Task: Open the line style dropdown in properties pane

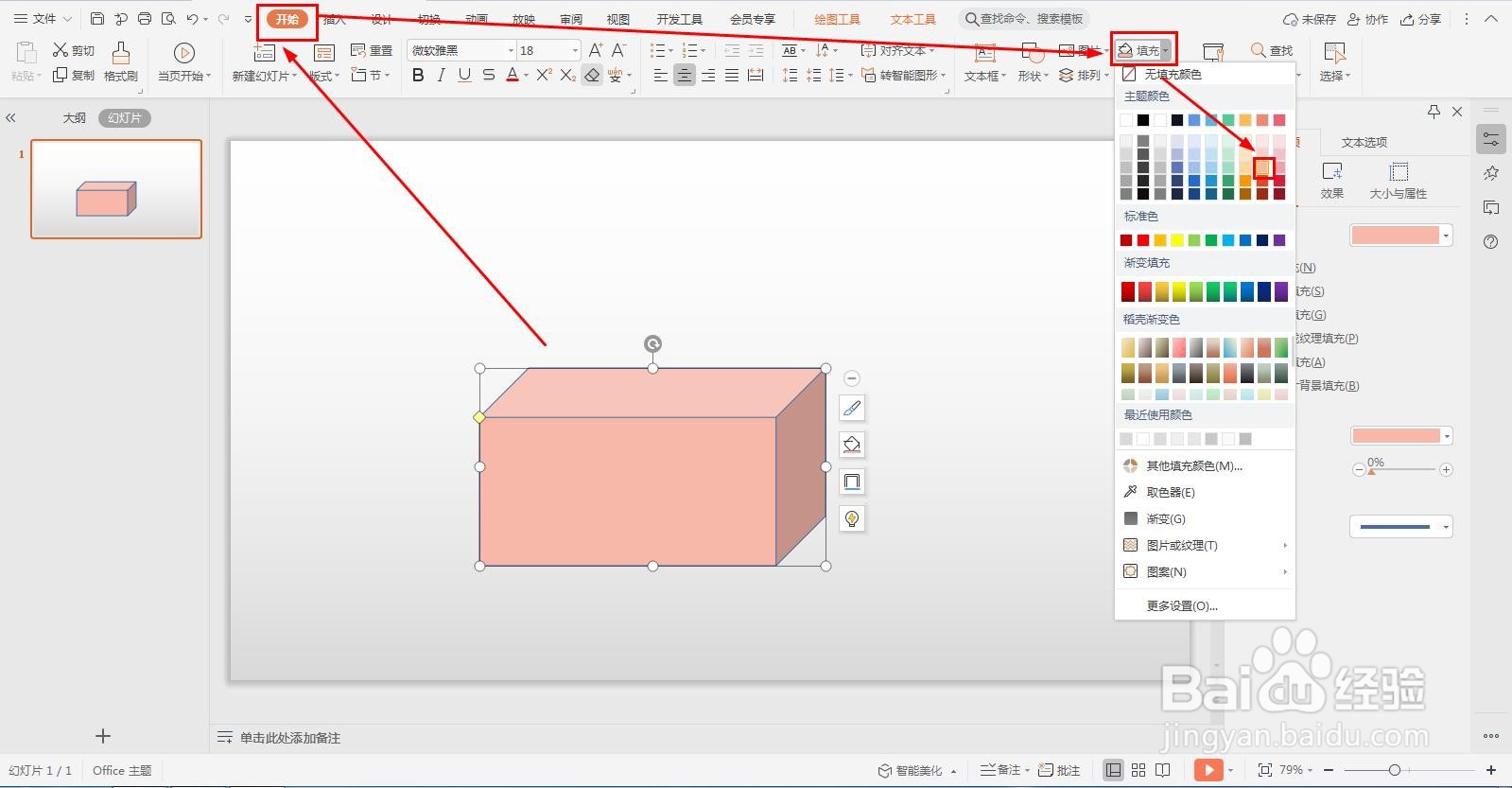Action: tap(1446, 527)
